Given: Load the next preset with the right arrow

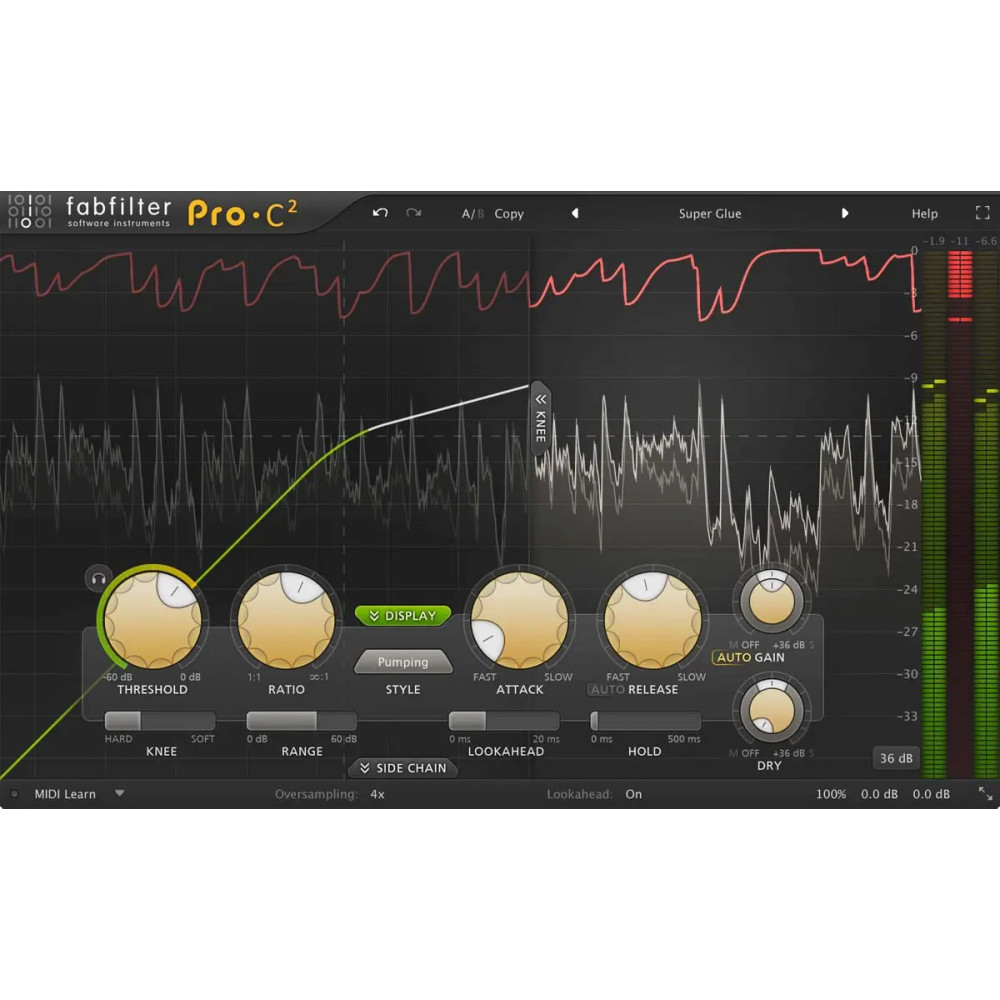Looking at the screenshot, I should [x=846, y=213].
